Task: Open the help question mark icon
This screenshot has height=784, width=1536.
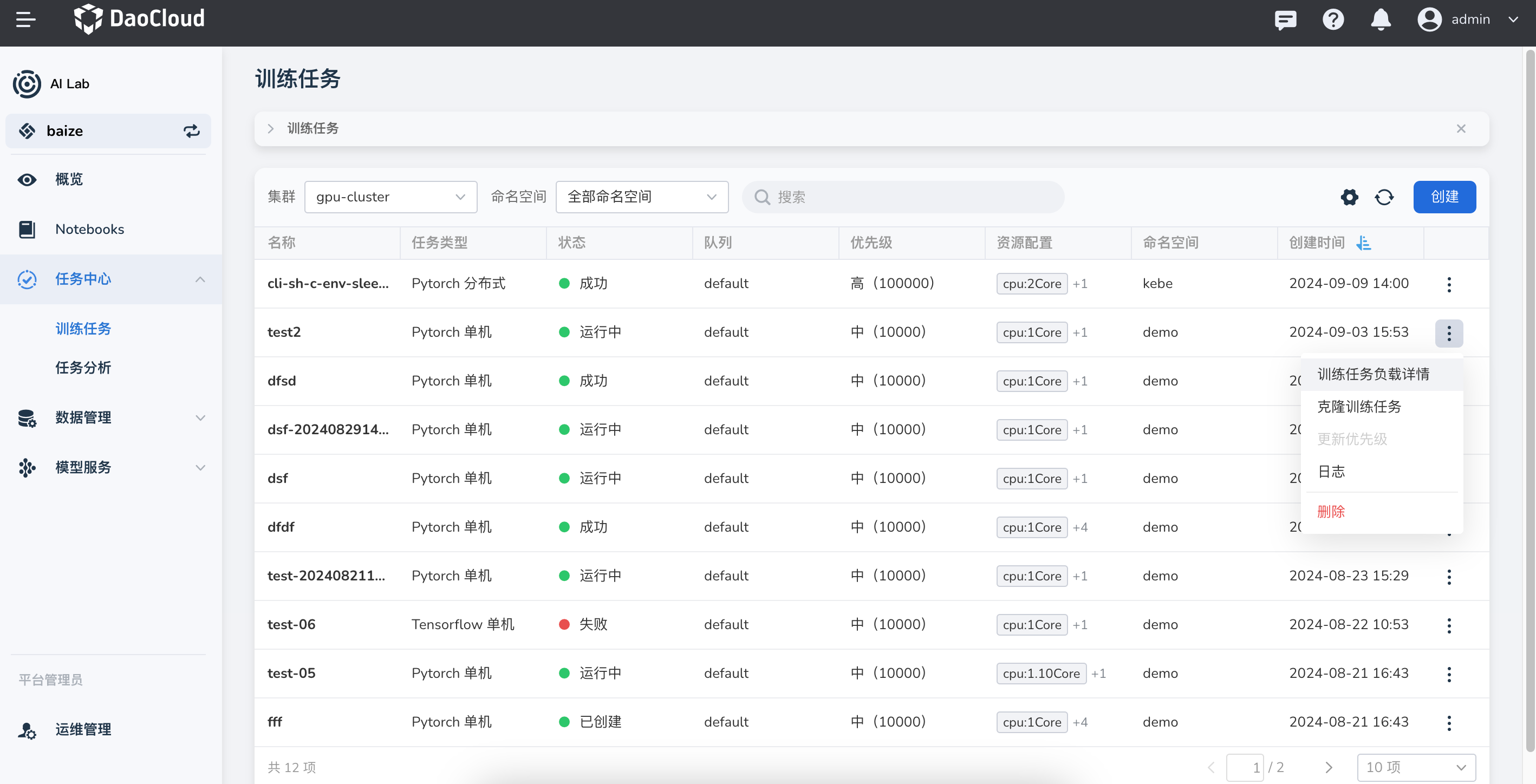Action: 1333,19
